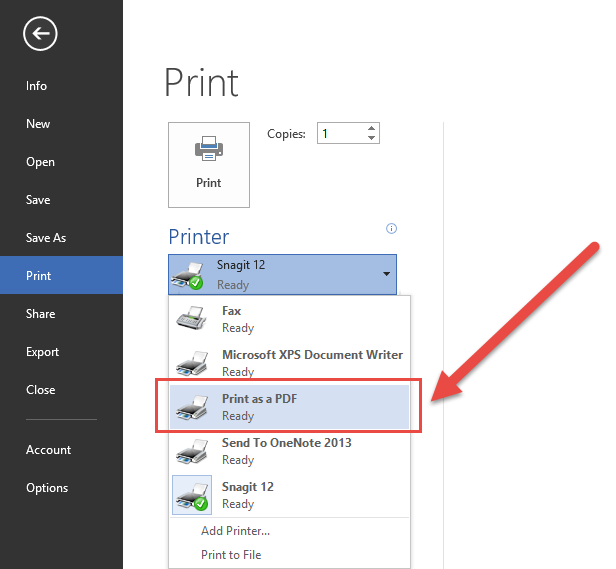Image resolution: width=616 pixels, height=569 pixels.
Task: Open Export in the sidebar
Action: [x=61, y=352]
